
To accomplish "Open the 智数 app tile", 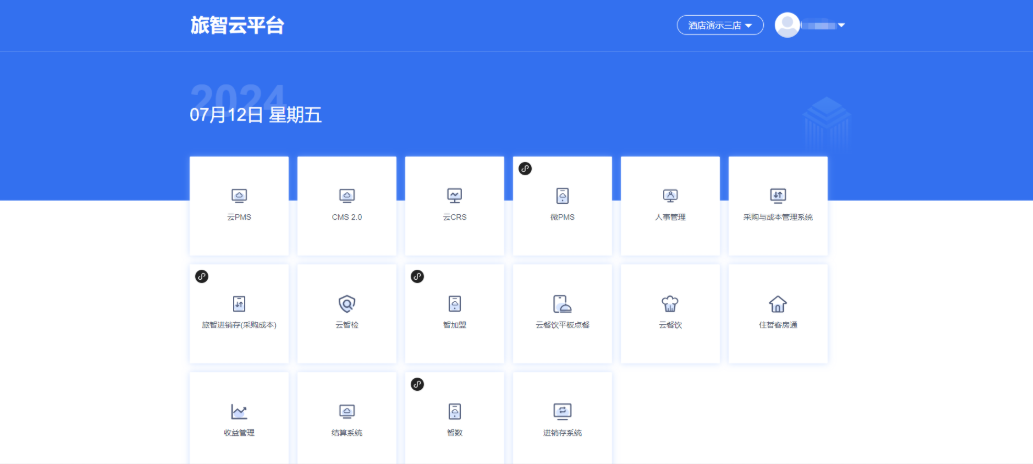I will (455, 418).
